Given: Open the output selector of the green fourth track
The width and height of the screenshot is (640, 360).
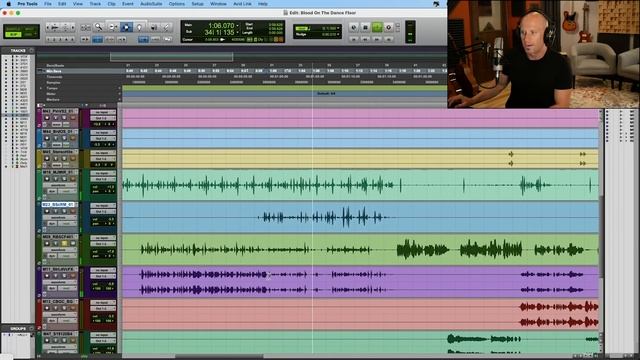Looking at the screenshot, I should pyautogui.click(x=102, y=179).
